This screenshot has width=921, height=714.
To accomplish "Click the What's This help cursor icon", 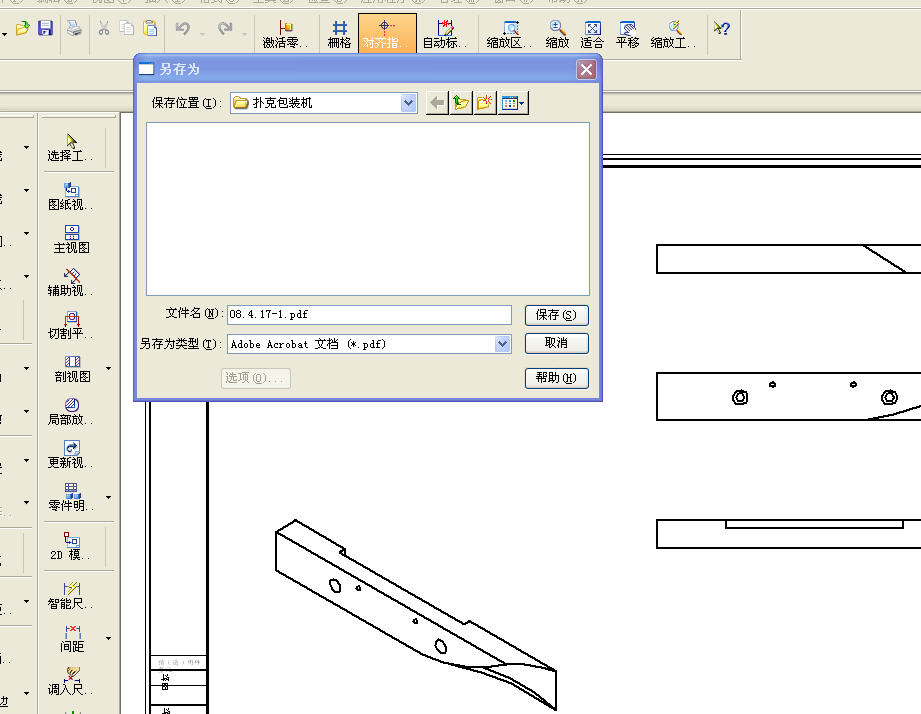I will [x=721, y=28].
